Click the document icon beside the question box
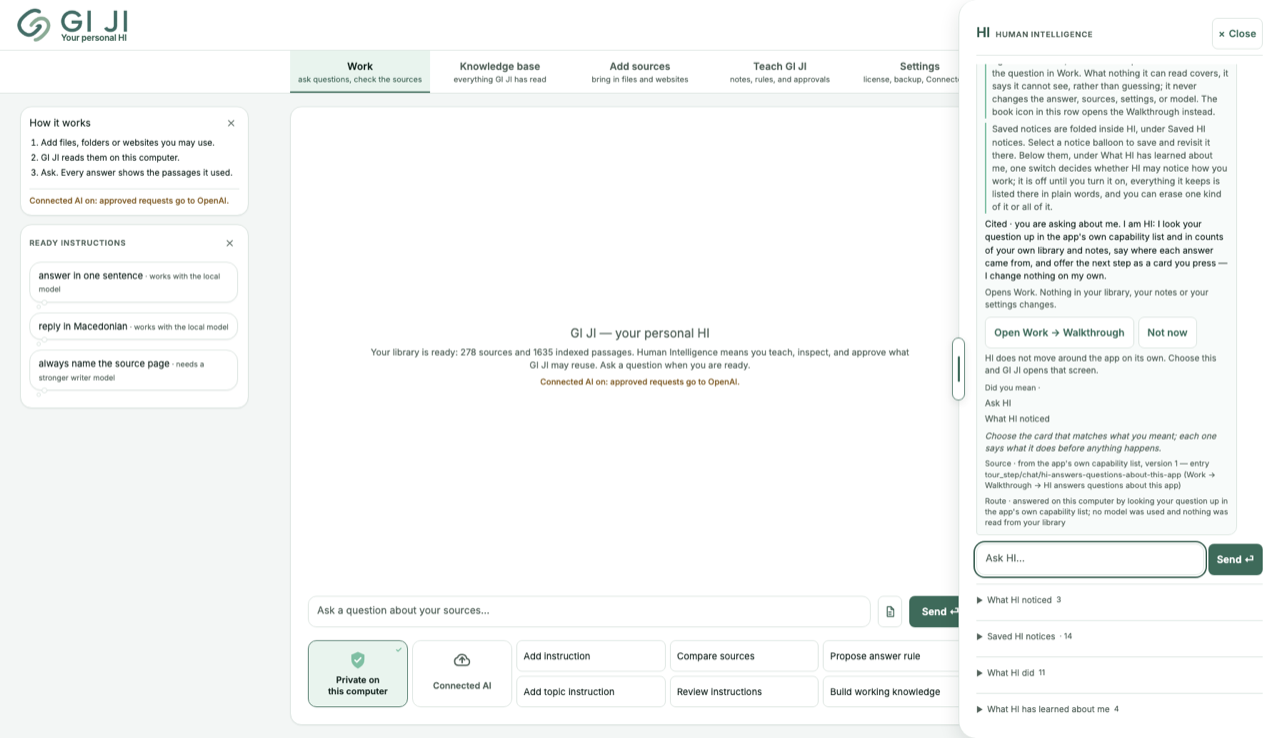 click(x=890, y=612)
